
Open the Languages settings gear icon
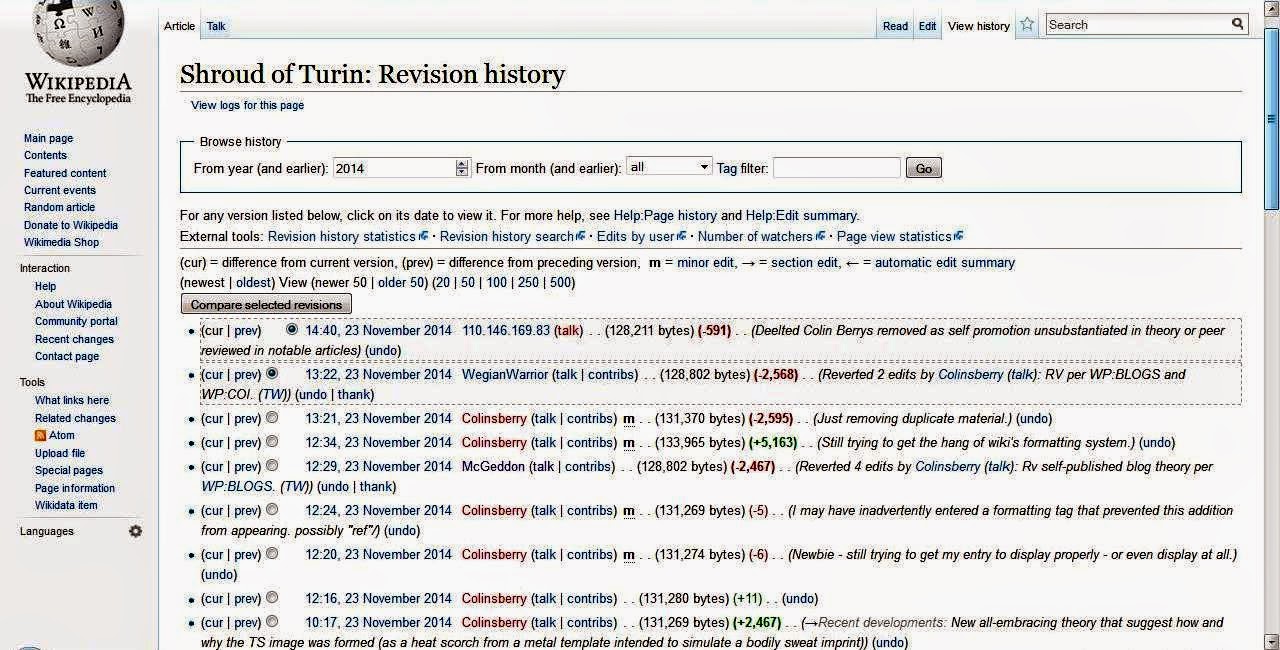pos(135,531)
